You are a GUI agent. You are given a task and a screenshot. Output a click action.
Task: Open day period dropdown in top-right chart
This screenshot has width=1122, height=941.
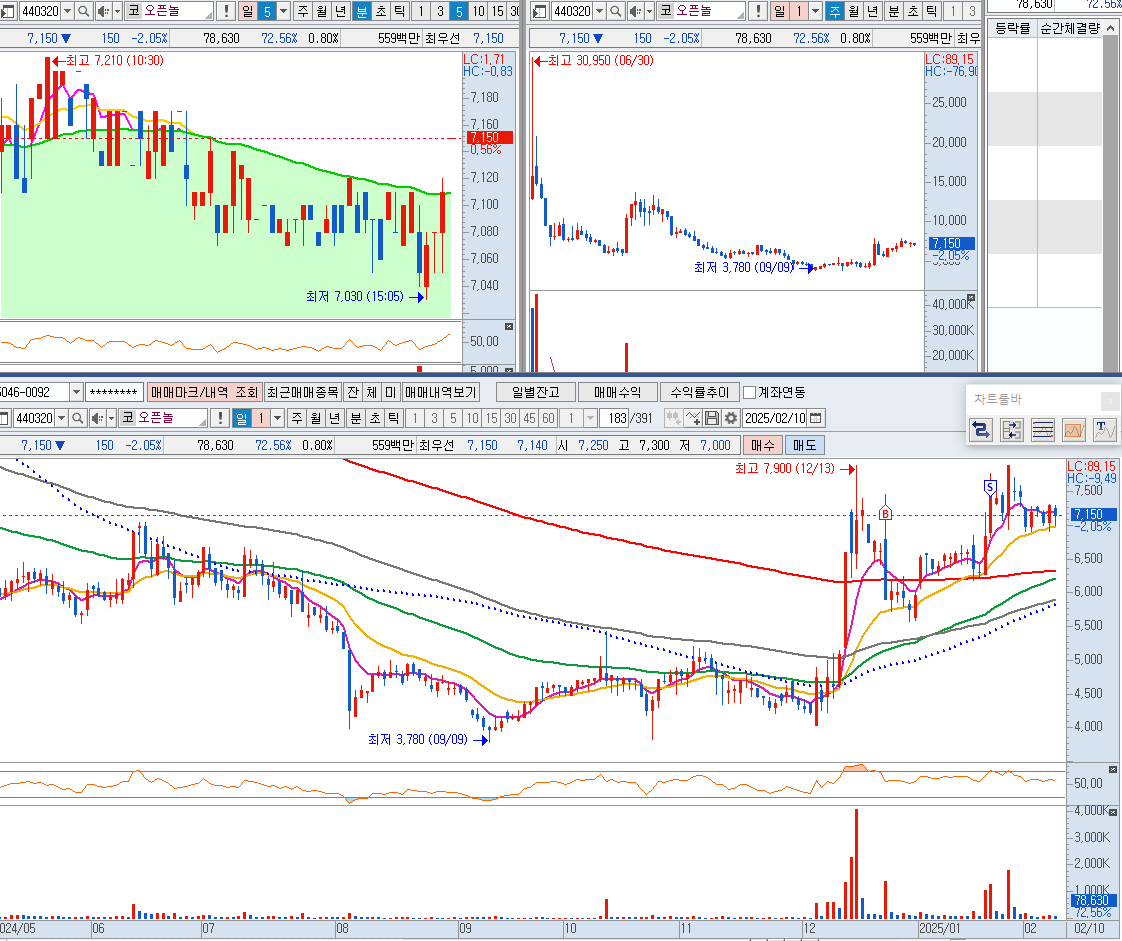click(816, 11)
